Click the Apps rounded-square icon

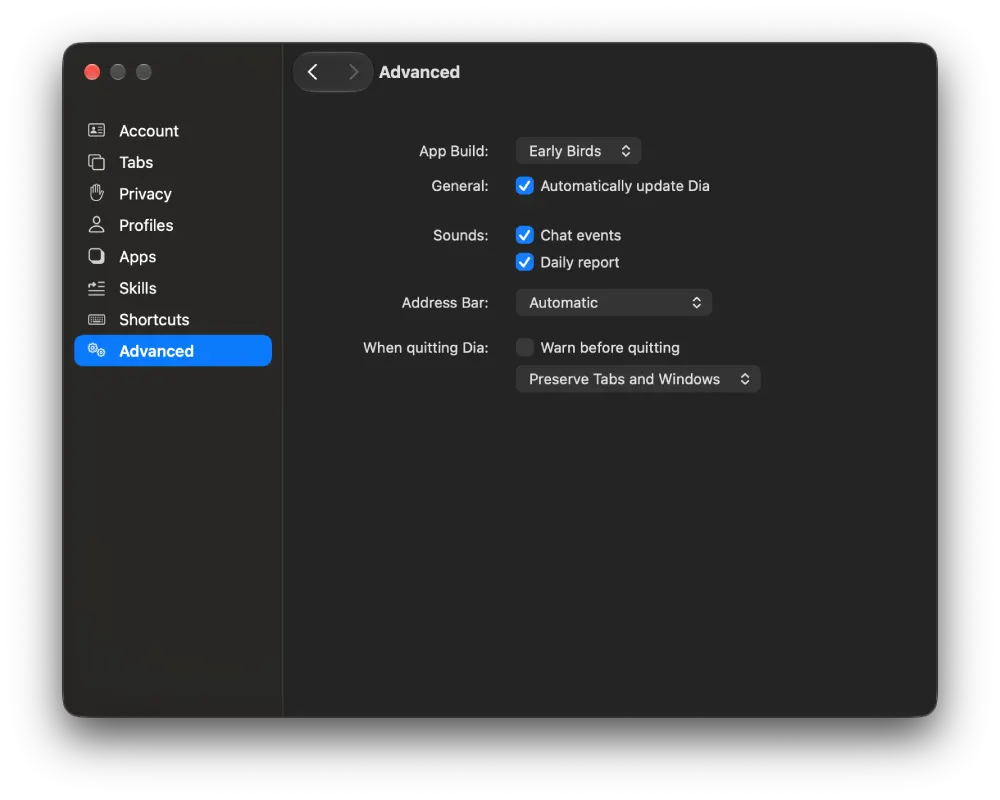(x=96, y=256)
